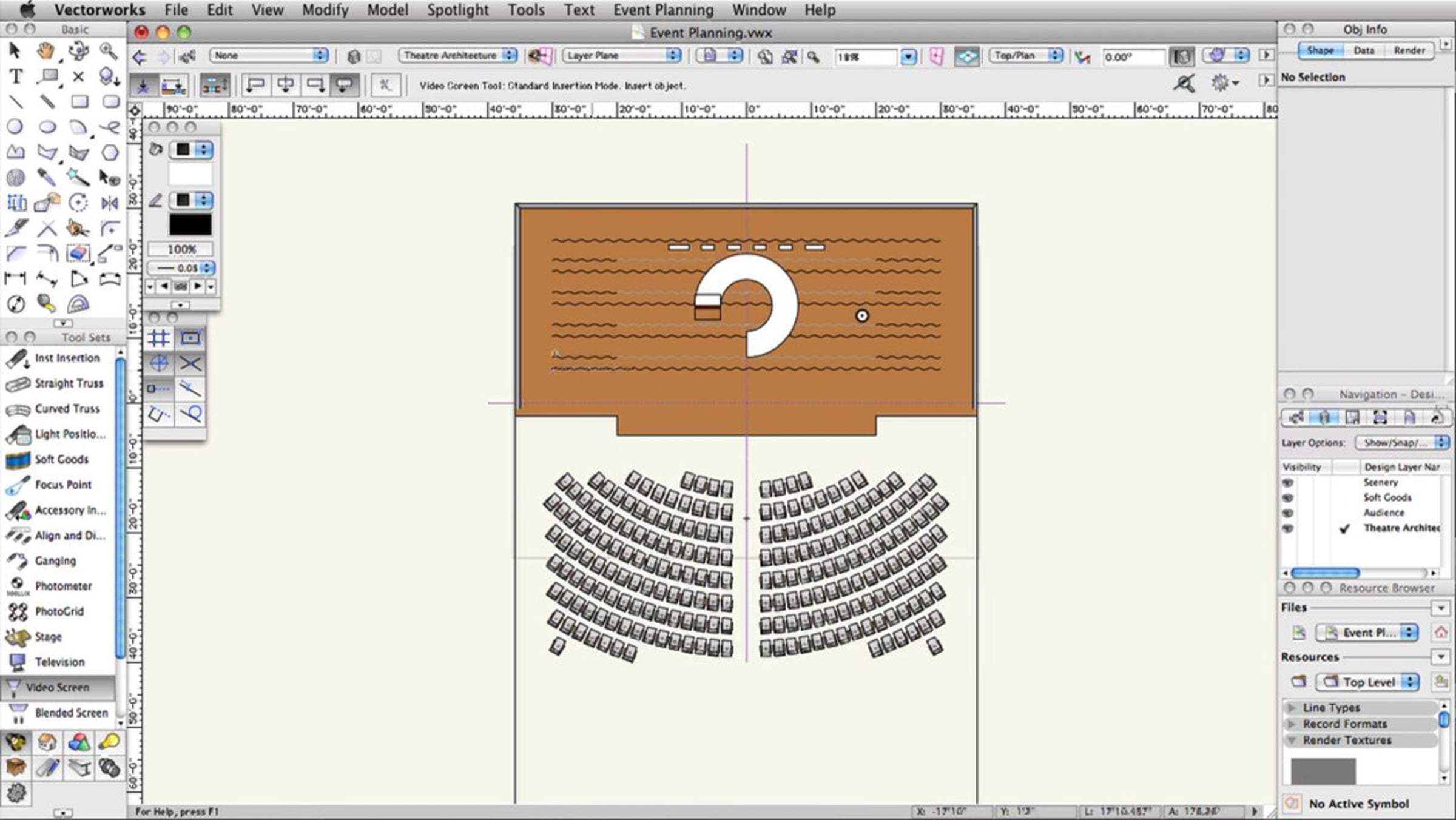
Task: Open the Spotlight menu
Action: click(x=457, y=10)
